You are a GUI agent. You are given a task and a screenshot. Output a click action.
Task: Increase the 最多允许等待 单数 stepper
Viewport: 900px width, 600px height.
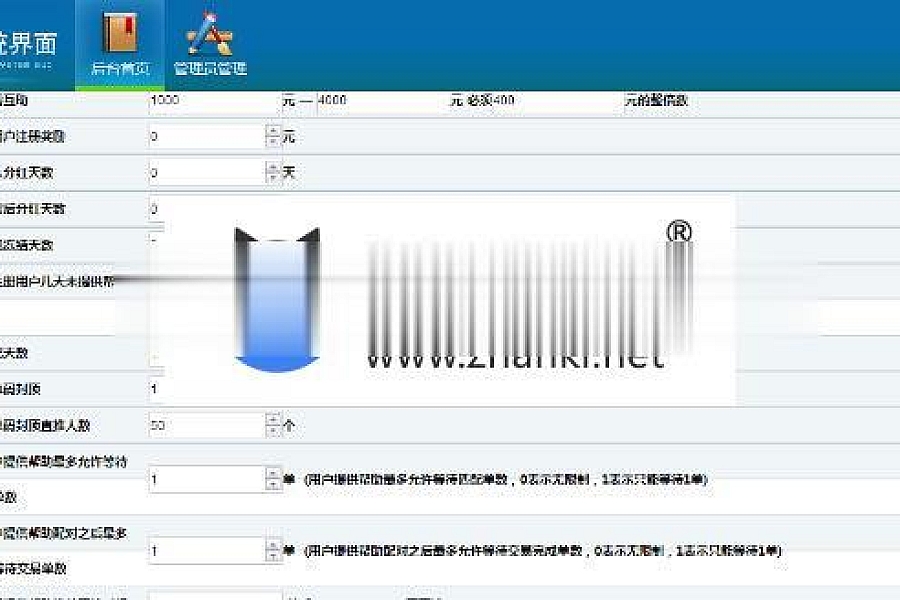point(273,473)
